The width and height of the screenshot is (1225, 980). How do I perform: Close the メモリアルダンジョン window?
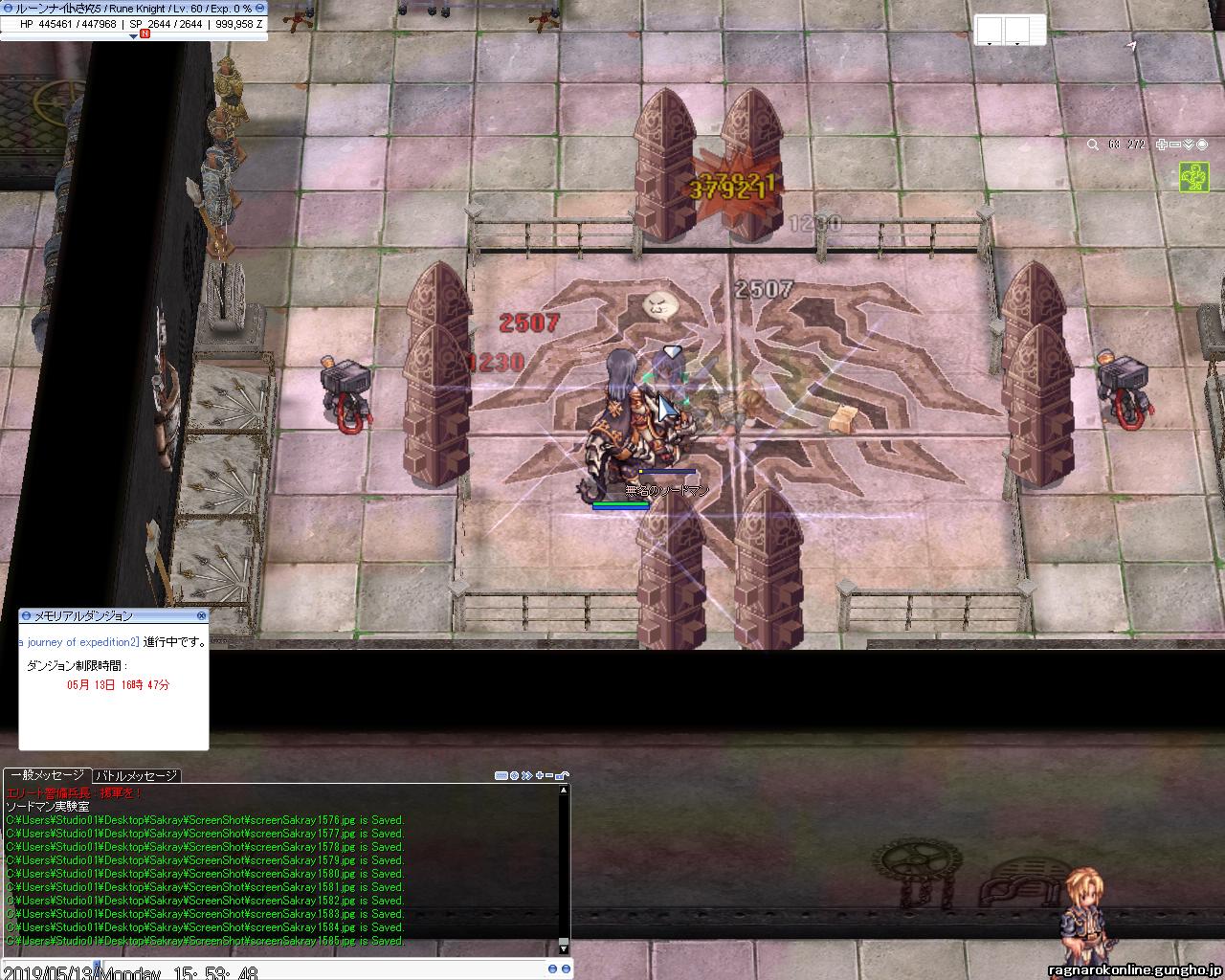[x=201, y=615]
